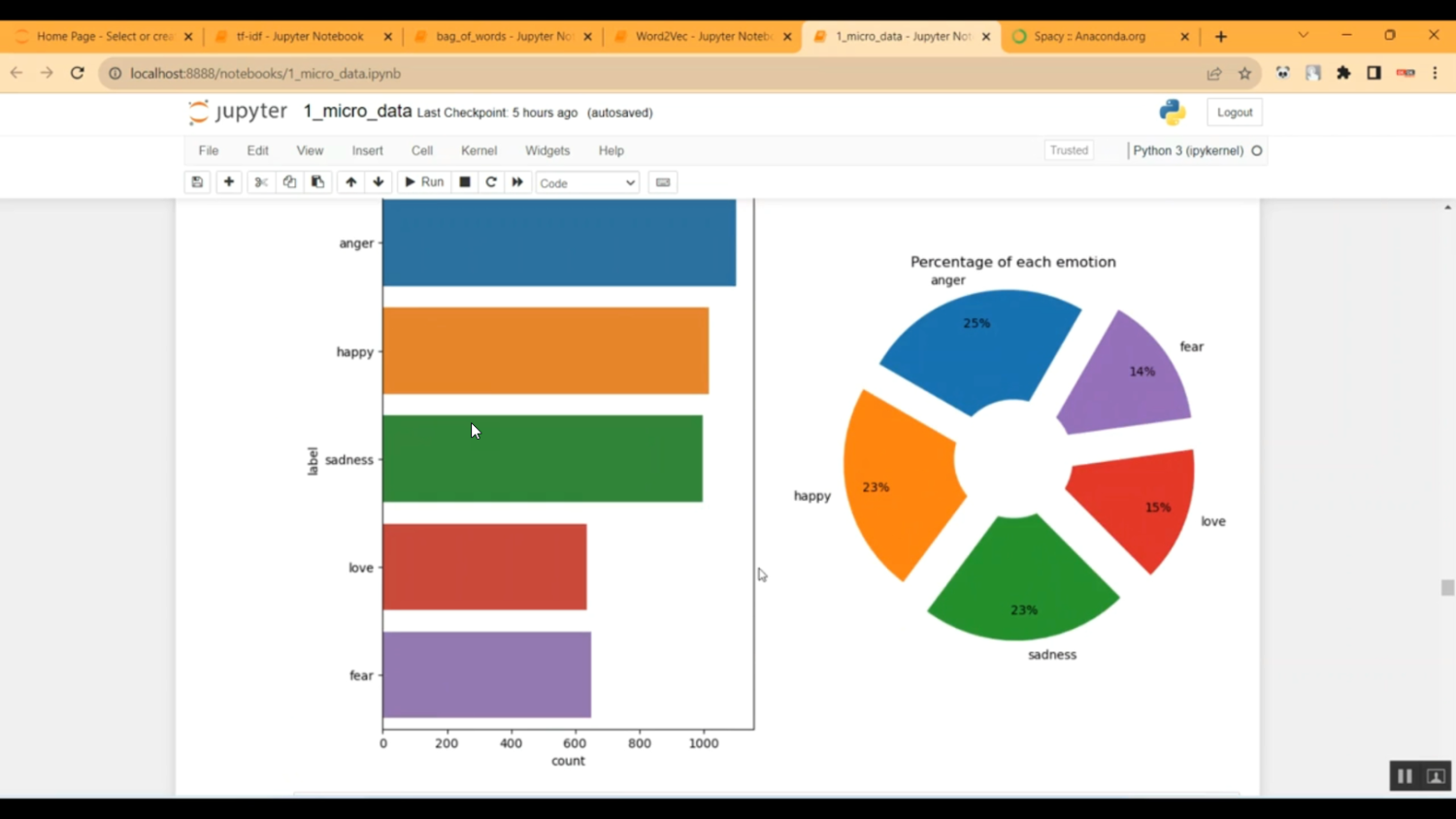Copy the selected cell using copy icon

pos(288,181)
